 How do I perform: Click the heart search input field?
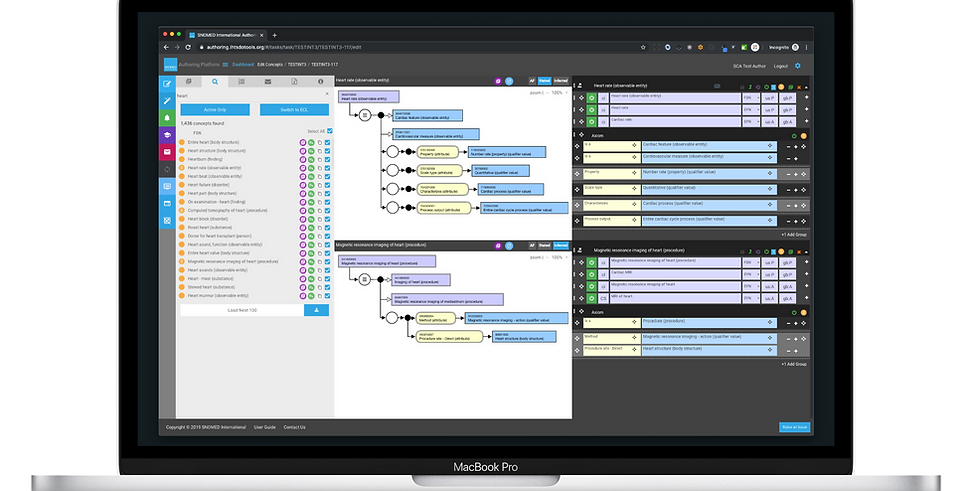coord(249,96)
